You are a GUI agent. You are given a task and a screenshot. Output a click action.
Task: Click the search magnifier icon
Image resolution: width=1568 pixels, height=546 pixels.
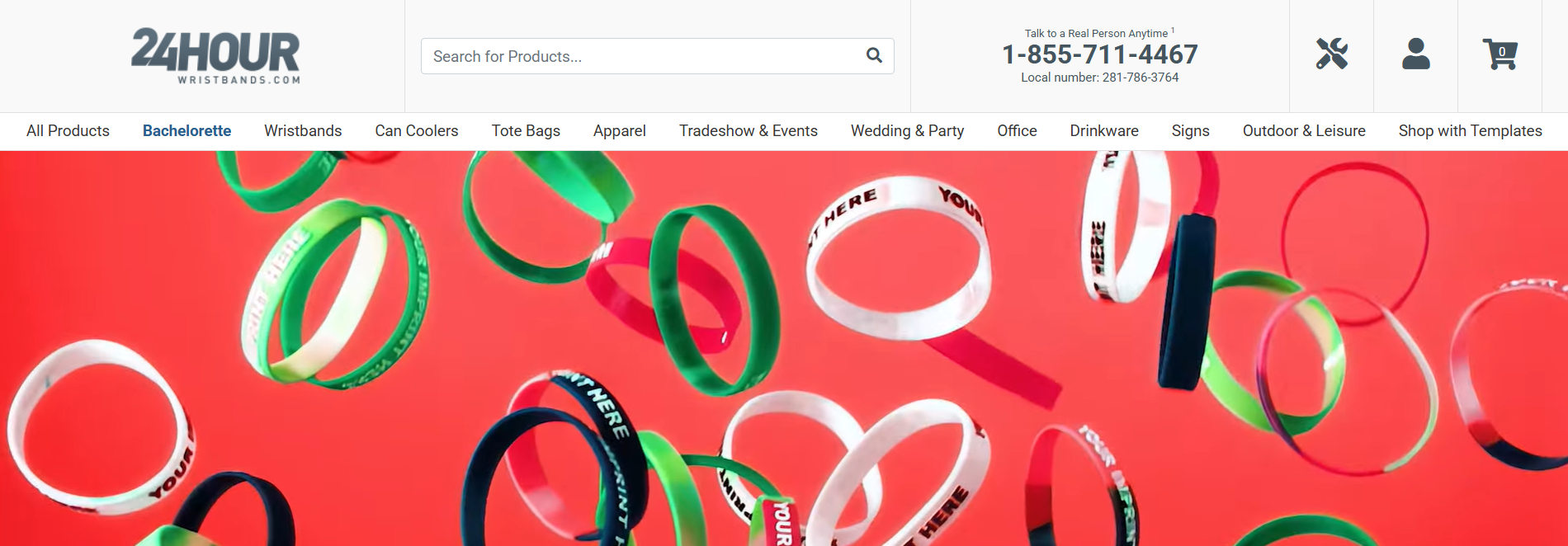tap(874, 55)
